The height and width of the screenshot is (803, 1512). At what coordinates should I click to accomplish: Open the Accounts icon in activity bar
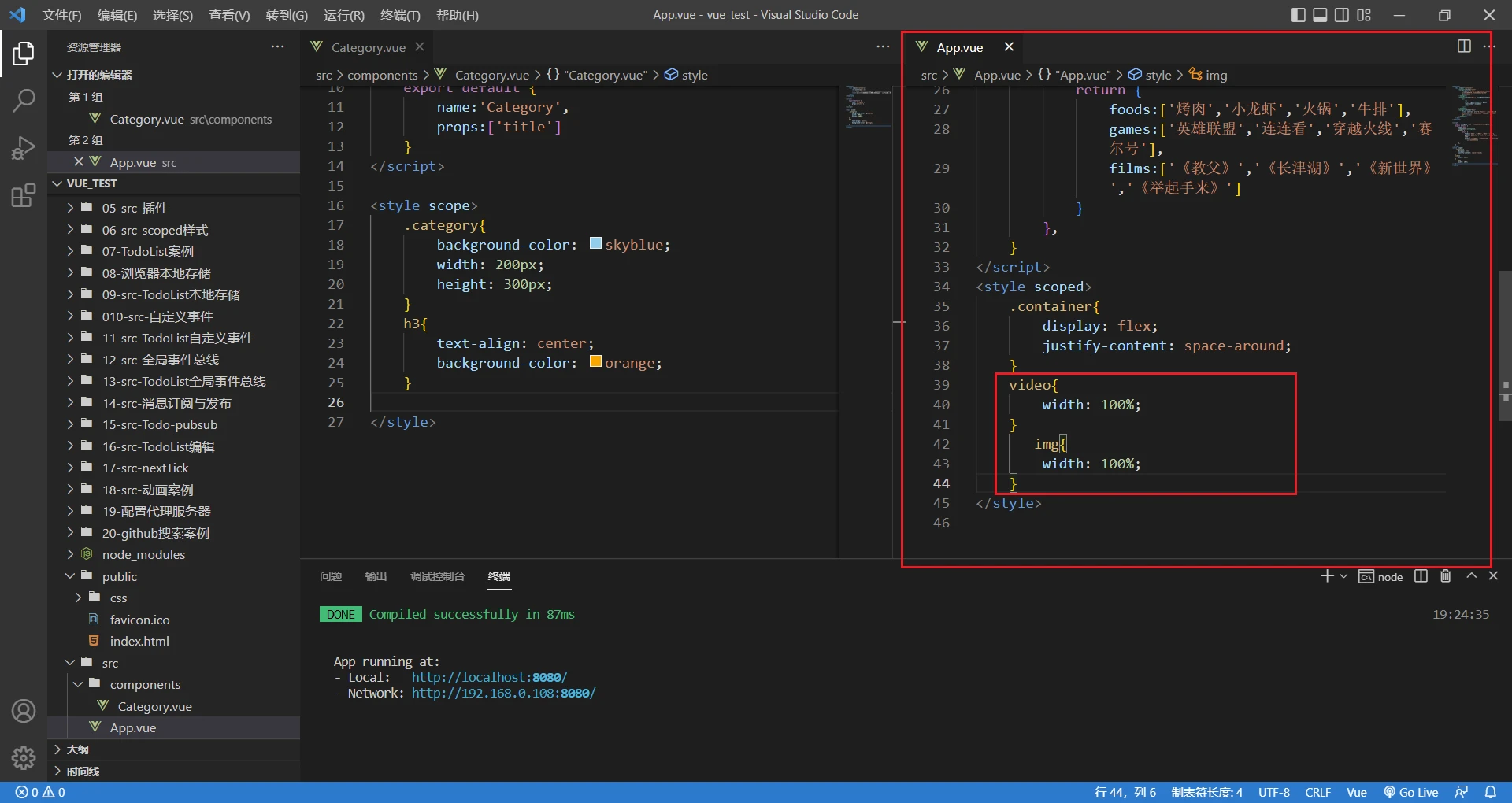point(24,711)
